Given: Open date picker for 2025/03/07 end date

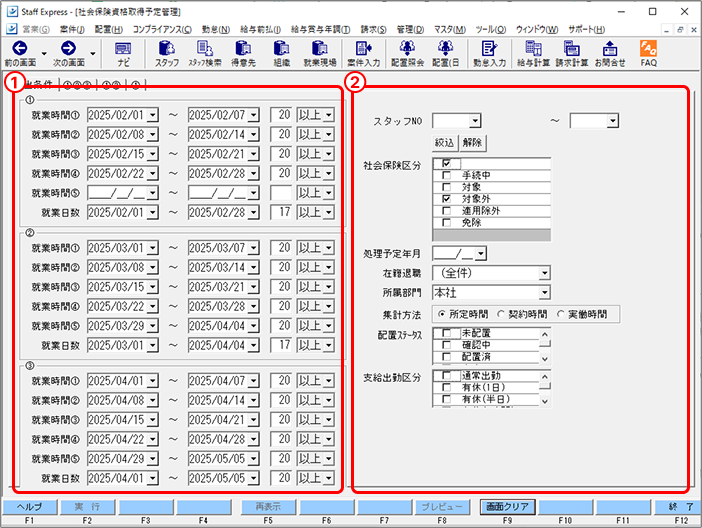Looking at the screenshot, I should tap(254, 248).
